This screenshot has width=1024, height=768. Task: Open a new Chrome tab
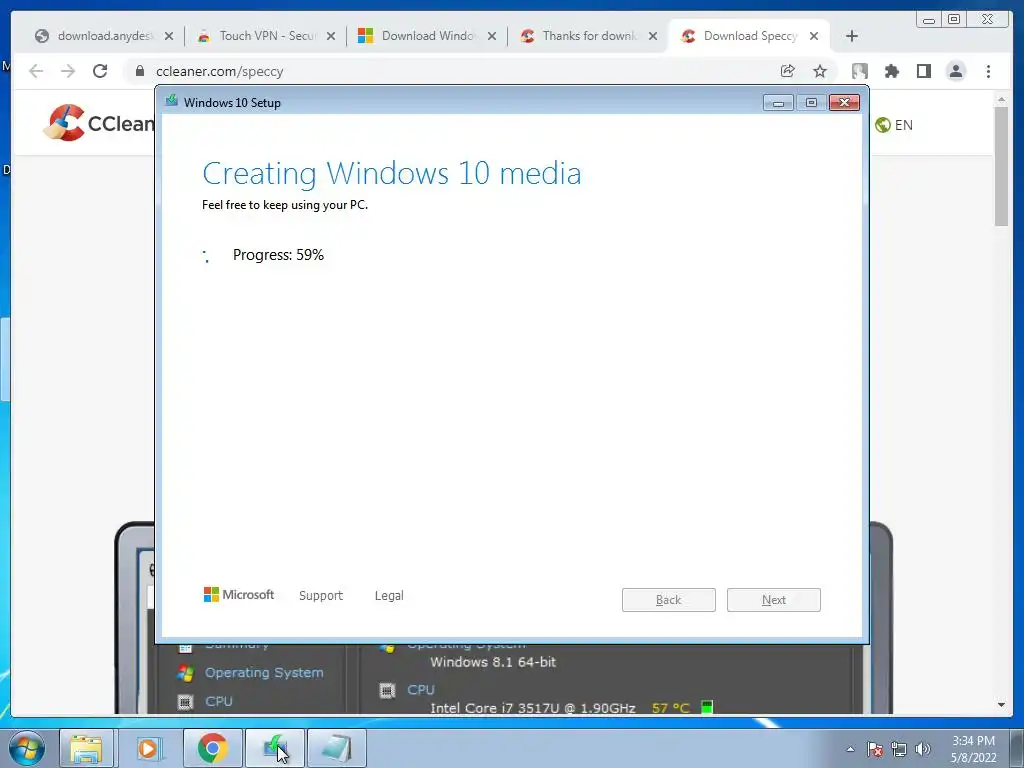pyautogui.click(x=852, y=36)
